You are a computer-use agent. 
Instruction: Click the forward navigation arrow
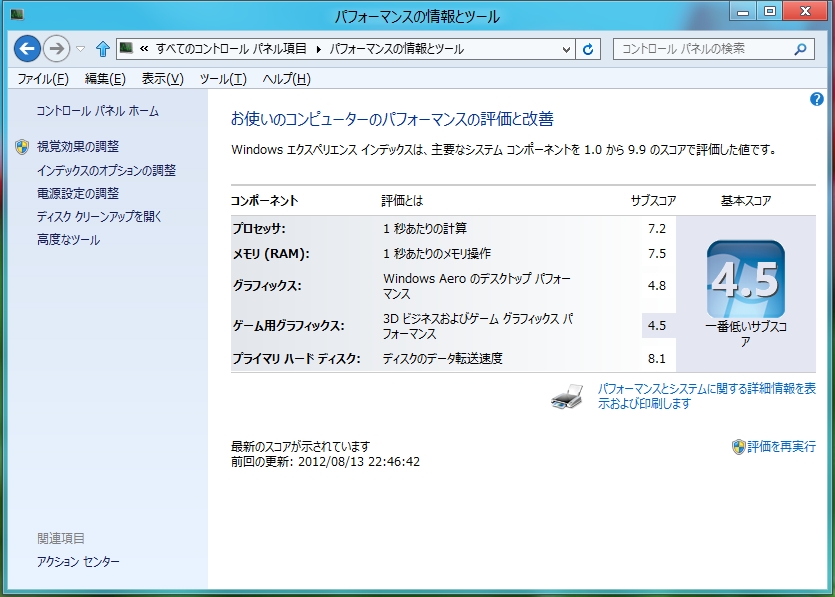coord(56,49)
